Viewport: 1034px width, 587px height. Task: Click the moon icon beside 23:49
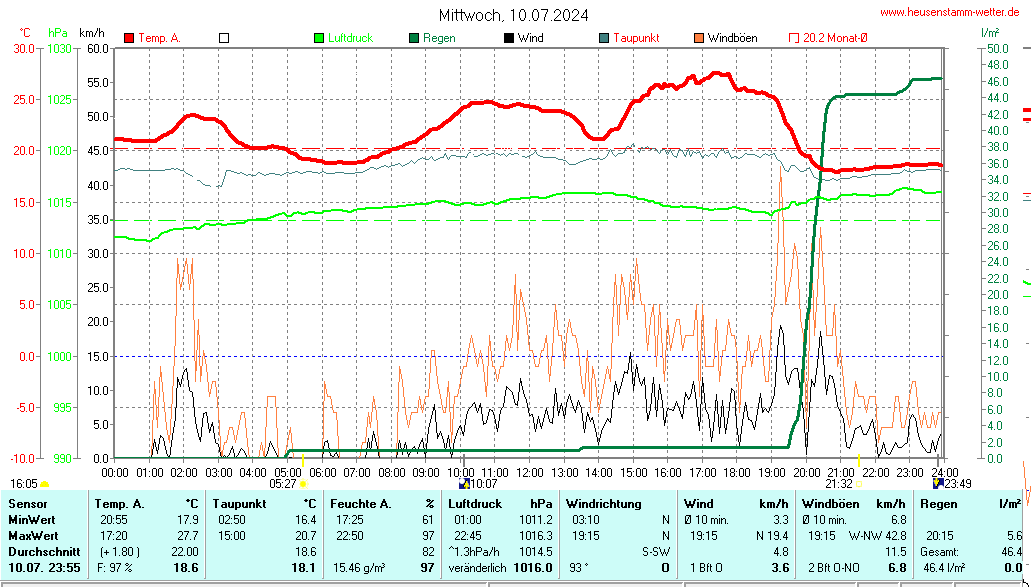click(938, 483)
